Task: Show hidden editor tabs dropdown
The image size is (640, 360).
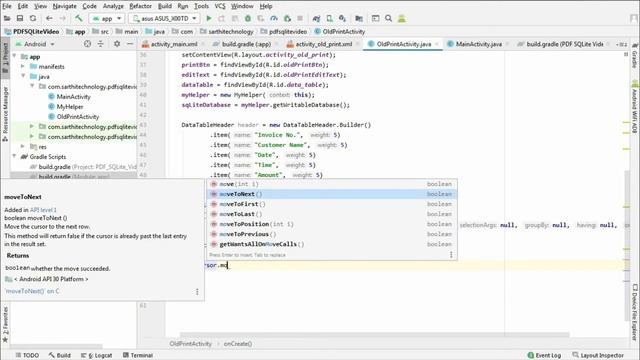Action: [621, 44]
